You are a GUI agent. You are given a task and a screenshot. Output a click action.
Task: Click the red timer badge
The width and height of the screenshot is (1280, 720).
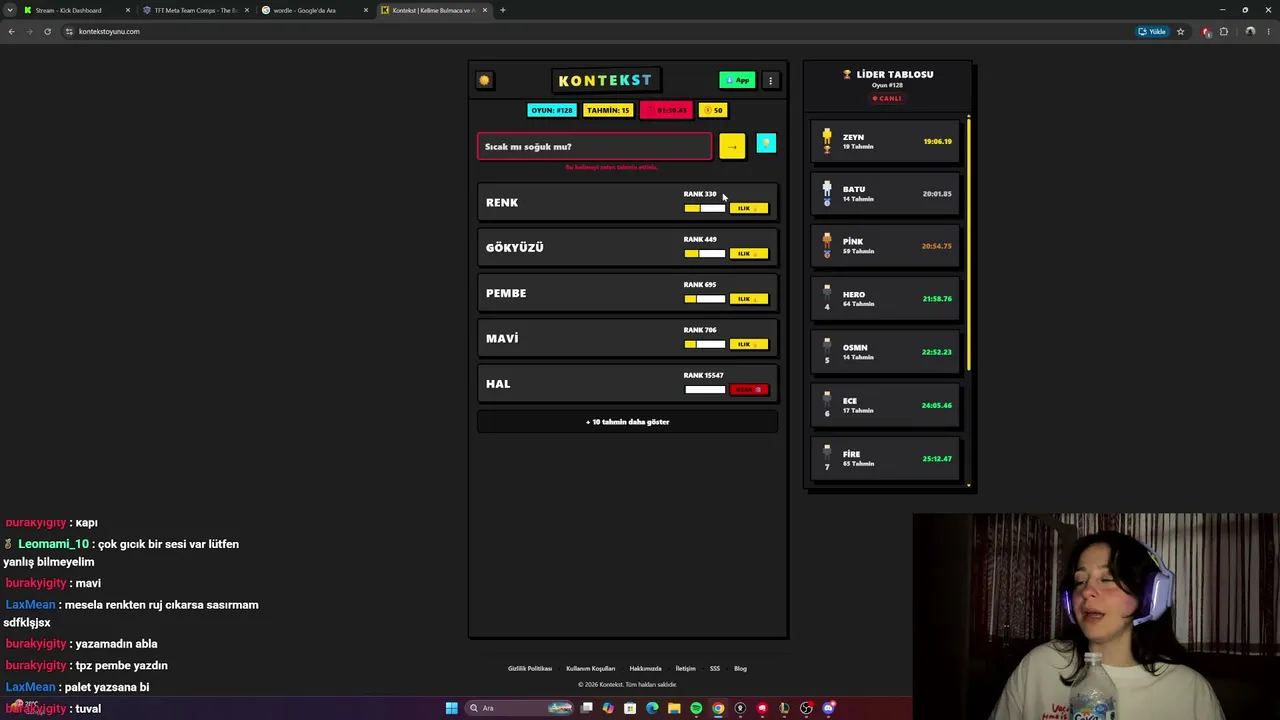coord(666,110)
